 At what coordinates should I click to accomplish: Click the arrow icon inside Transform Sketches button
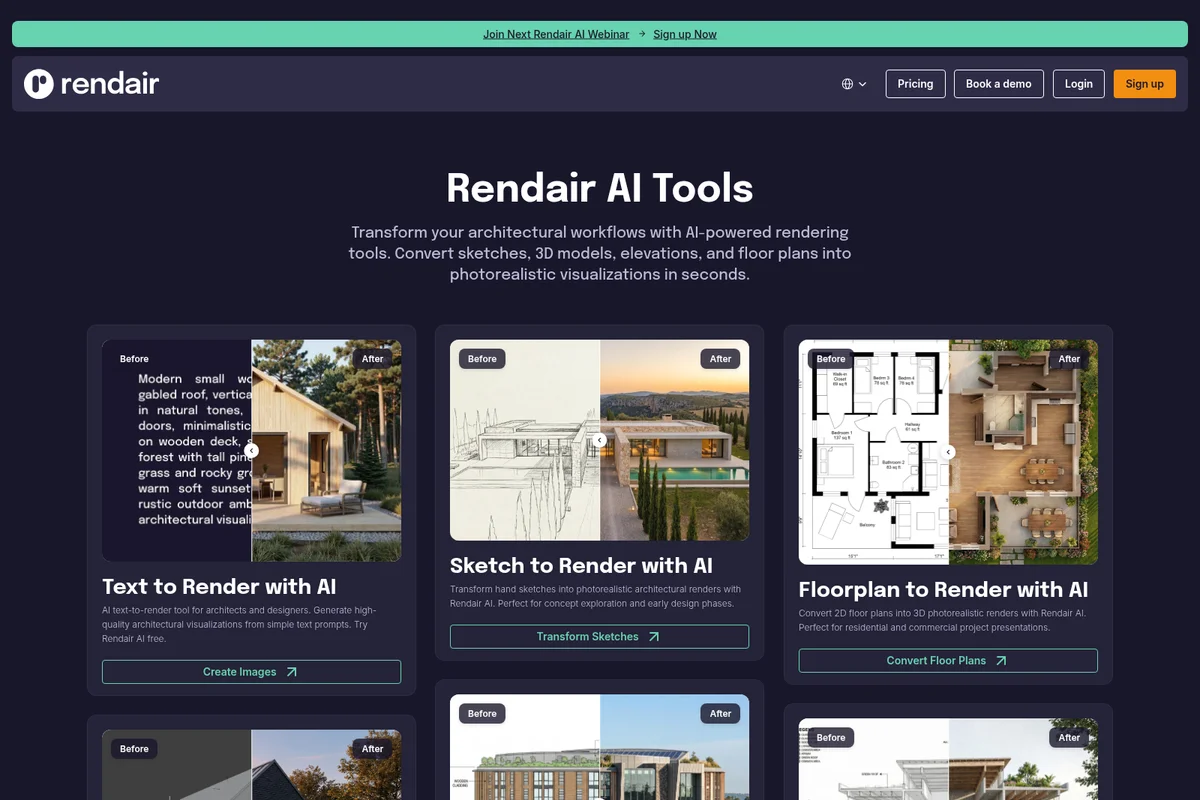(655, 636)
